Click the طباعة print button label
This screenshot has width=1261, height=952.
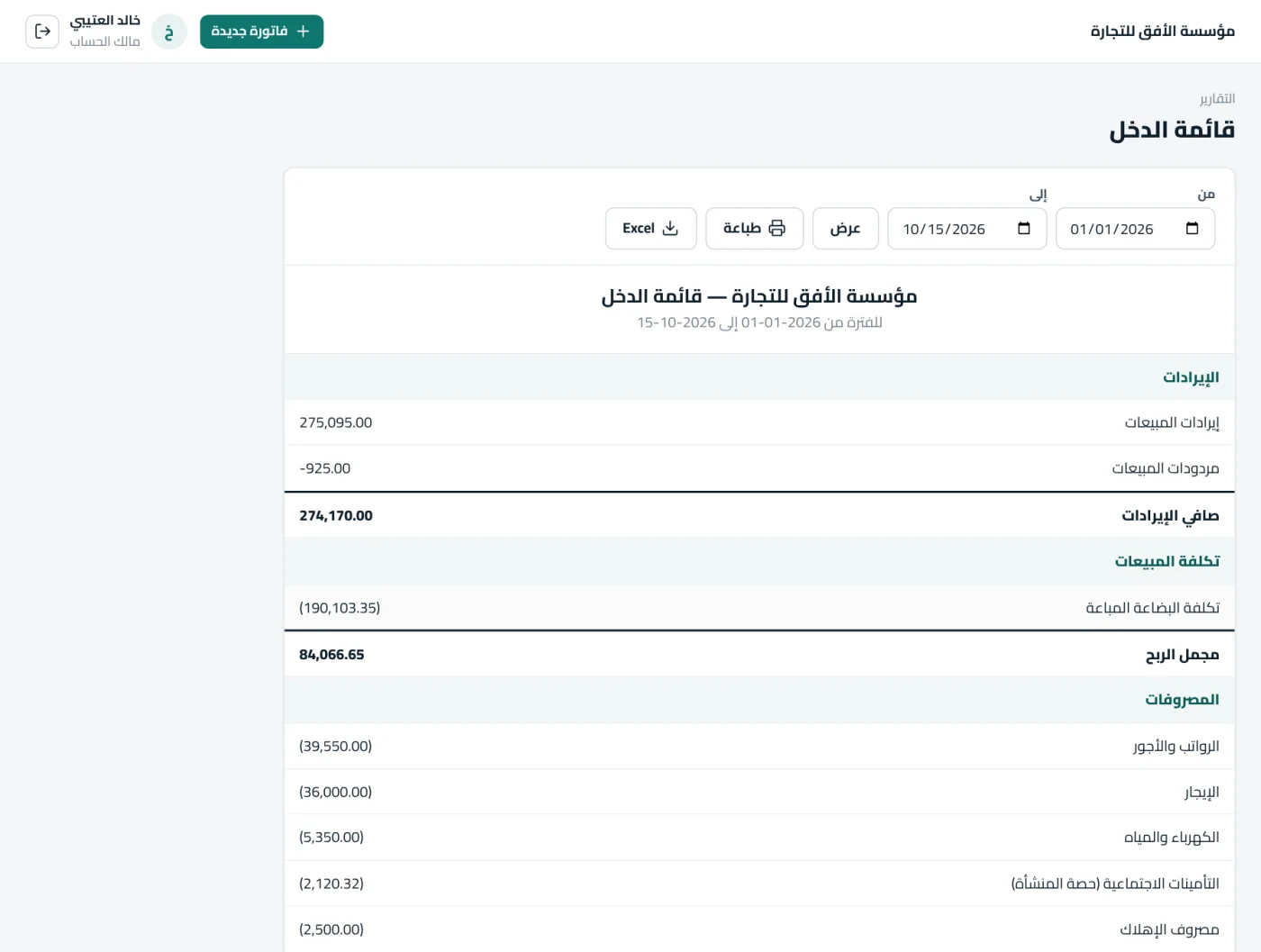742,229
